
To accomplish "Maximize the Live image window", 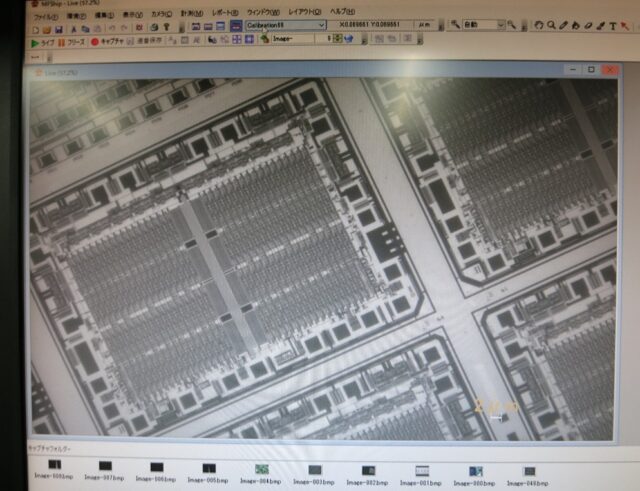I will pyautogui.click(x=591, y=70).
